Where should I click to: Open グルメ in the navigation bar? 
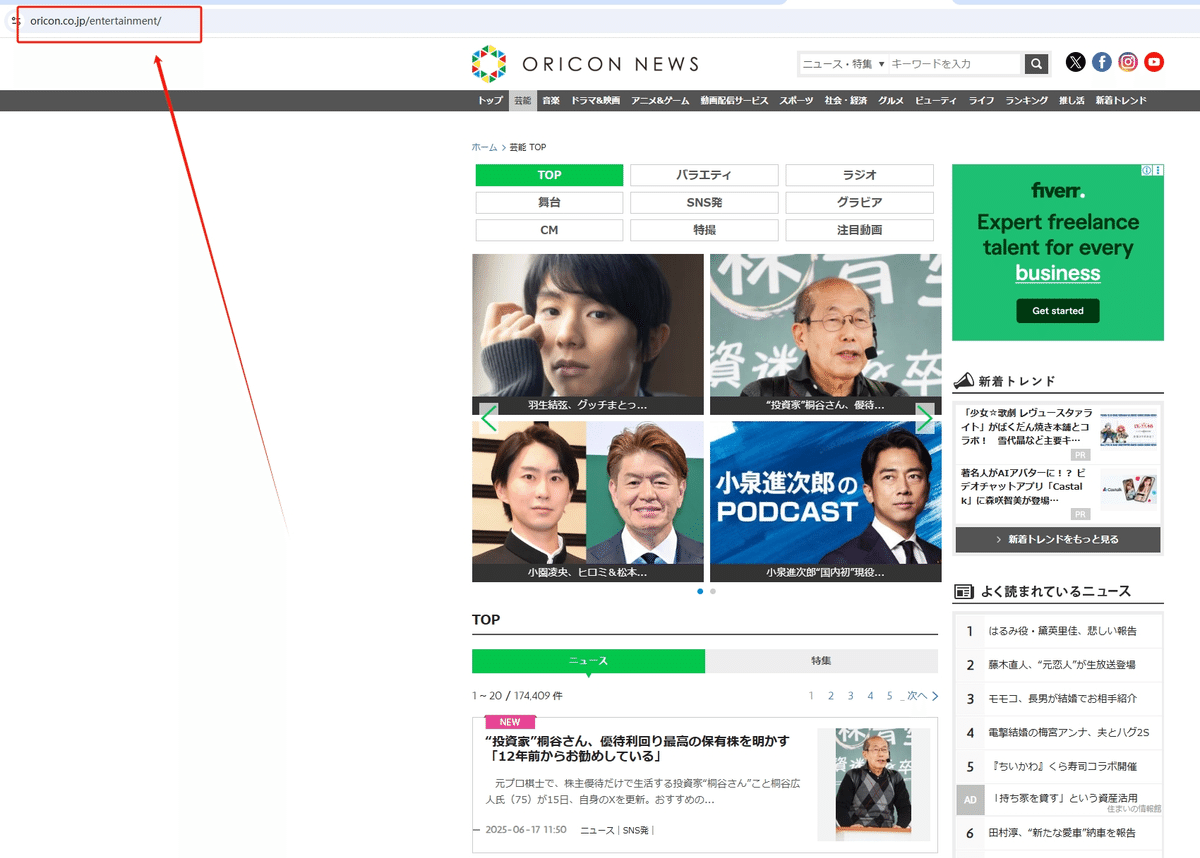[891, 101]
